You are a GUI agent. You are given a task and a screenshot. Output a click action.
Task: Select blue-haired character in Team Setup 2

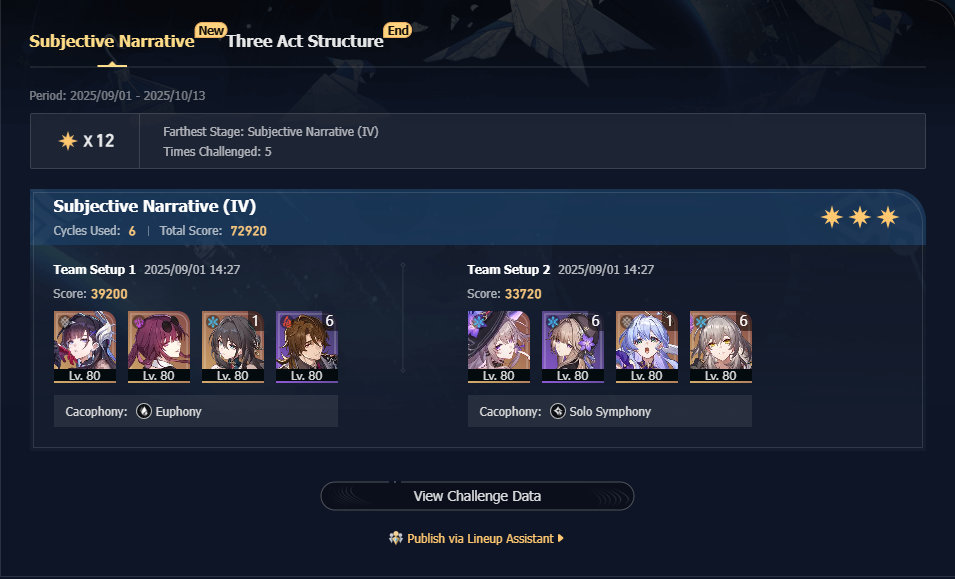pos(647,347)
